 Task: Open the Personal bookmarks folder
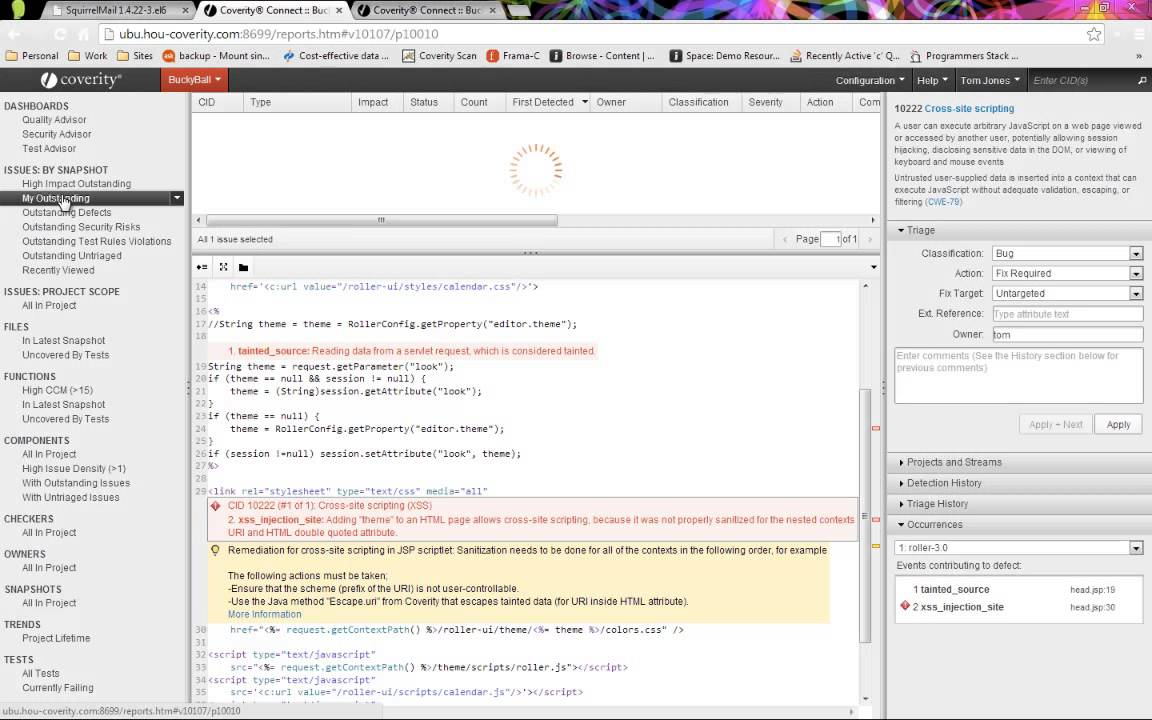point(32,56)
